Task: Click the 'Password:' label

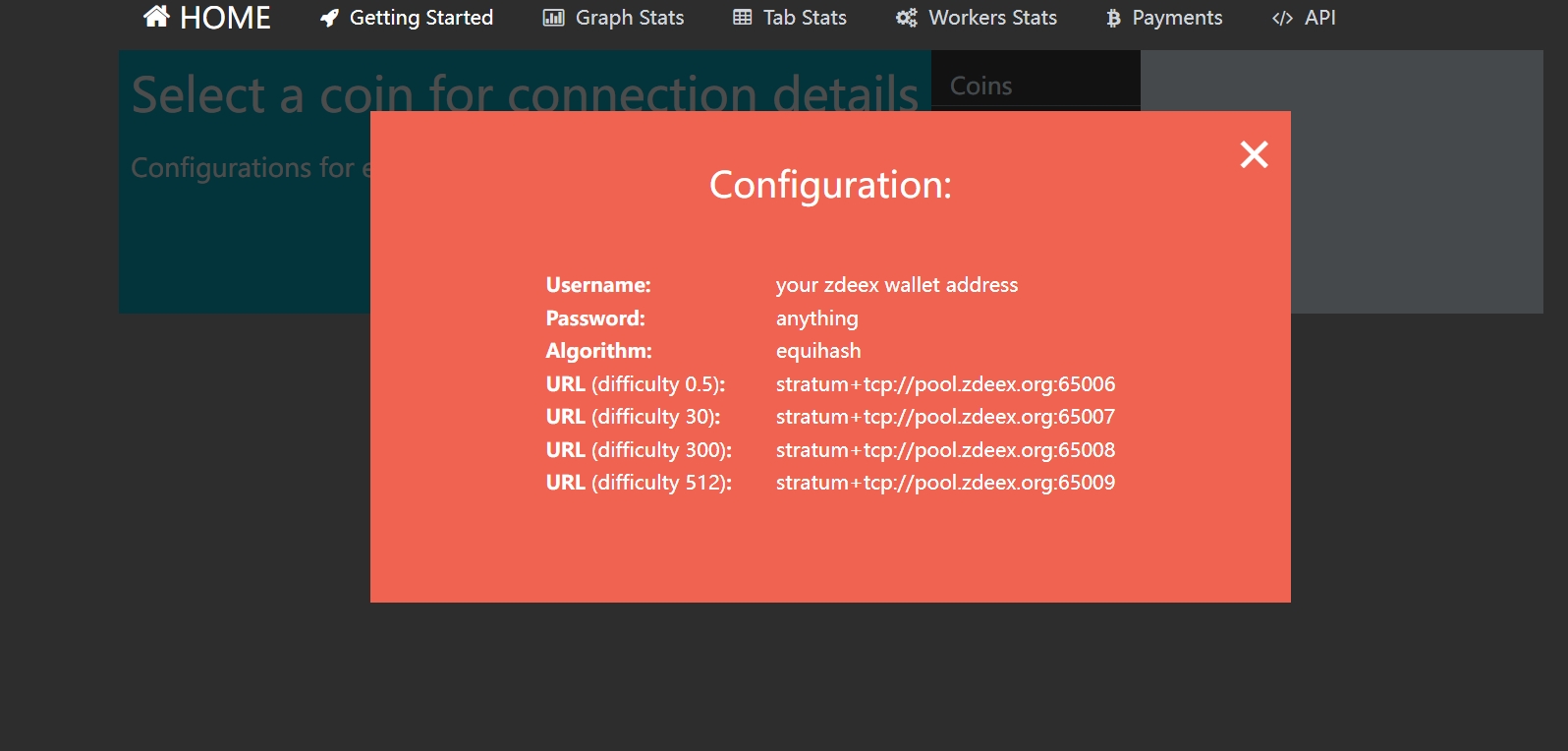Action: [x=595, y=318]
